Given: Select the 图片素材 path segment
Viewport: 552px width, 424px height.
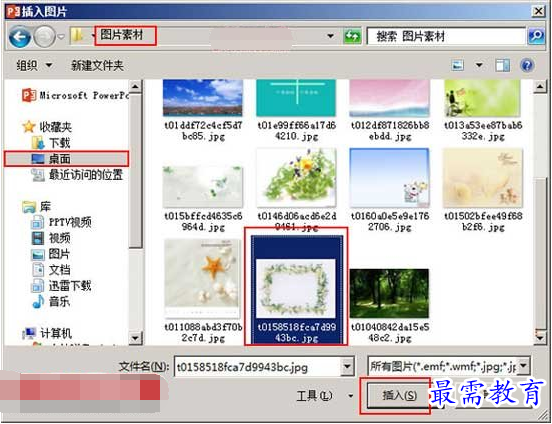Looking at the screenshot, I should pos(122,35).
